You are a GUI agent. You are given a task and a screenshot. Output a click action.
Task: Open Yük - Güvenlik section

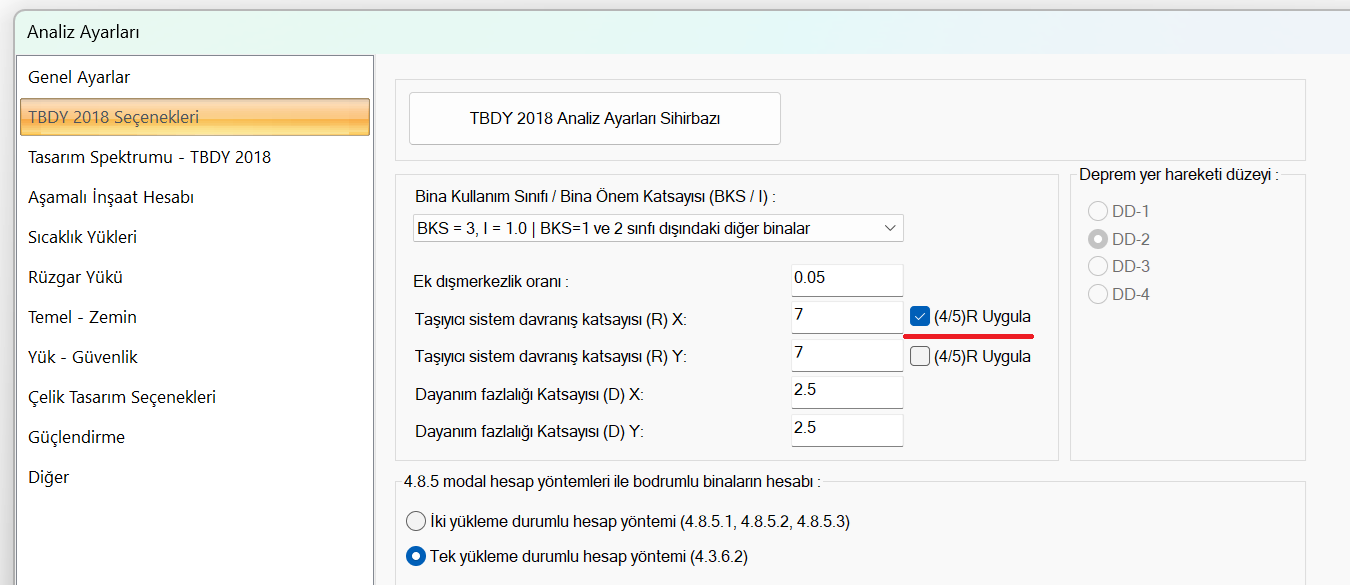[82, 357]
